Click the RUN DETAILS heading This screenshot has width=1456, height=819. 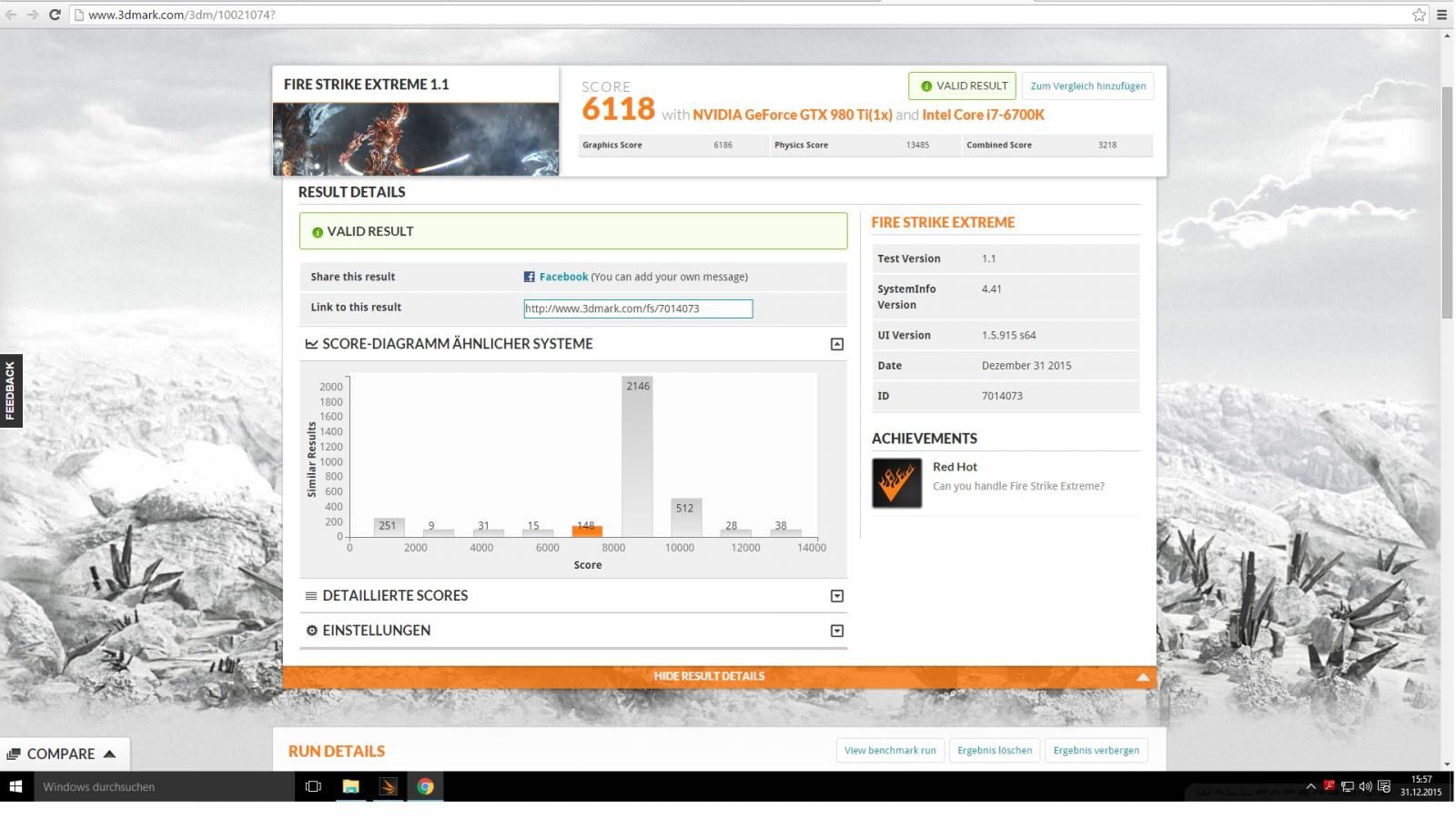[x=337, y=751]
